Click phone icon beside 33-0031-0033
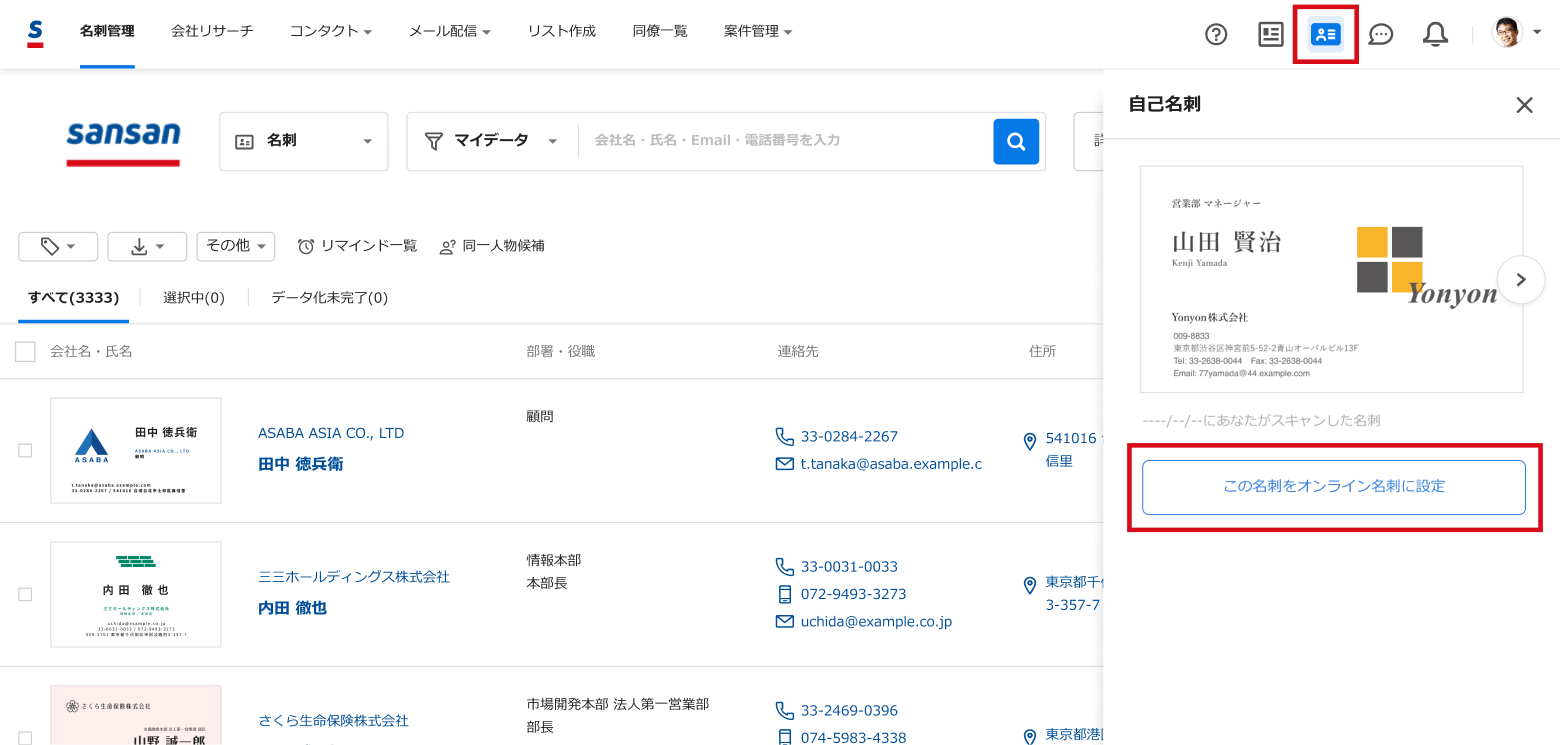Screen dimensions: 1560x745 pos(785,567)
